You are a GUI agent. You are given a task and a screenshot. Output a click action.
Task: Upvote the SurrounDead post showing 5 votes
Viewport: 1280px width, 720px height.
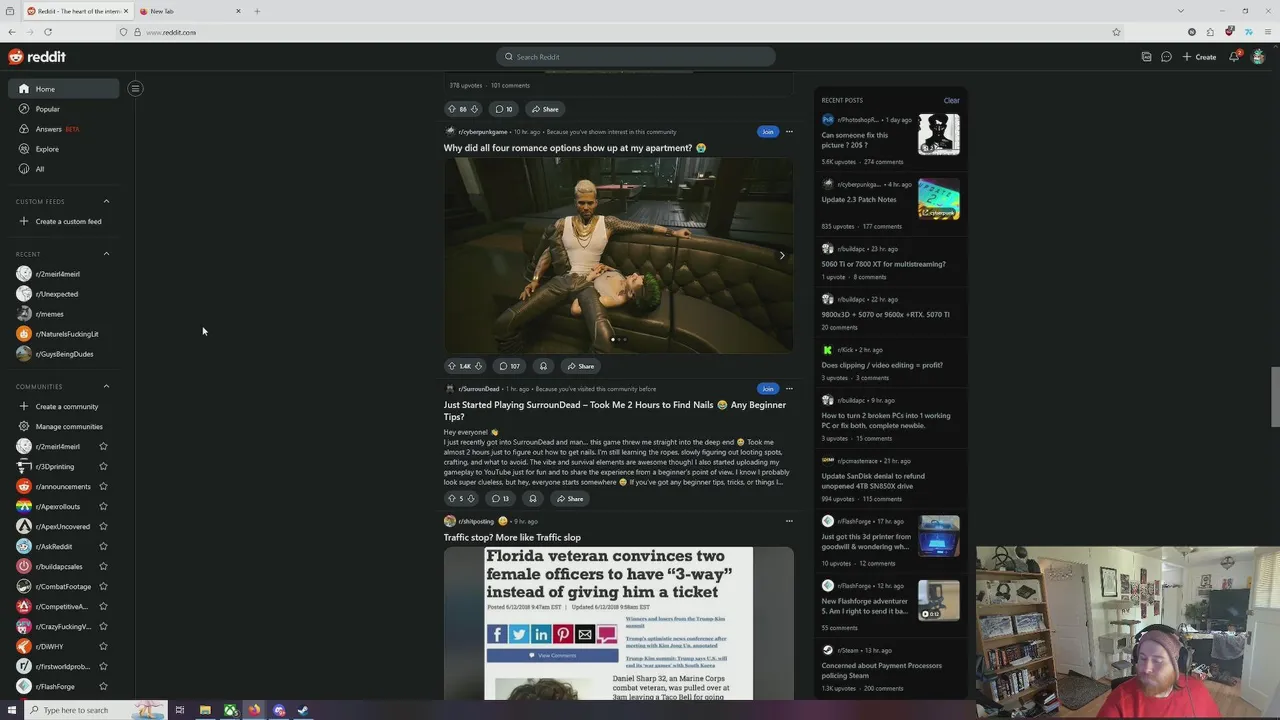[451, 498]
